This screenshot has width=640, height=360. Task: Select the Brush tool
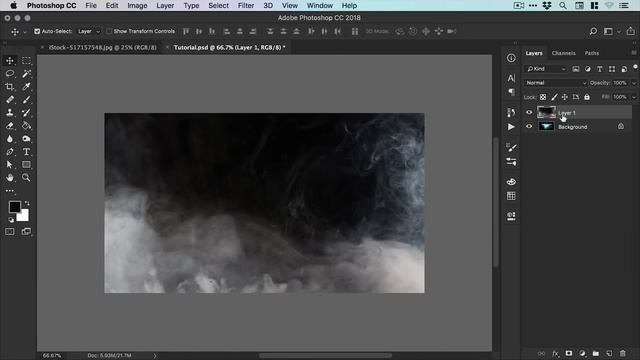click(26, 100)
